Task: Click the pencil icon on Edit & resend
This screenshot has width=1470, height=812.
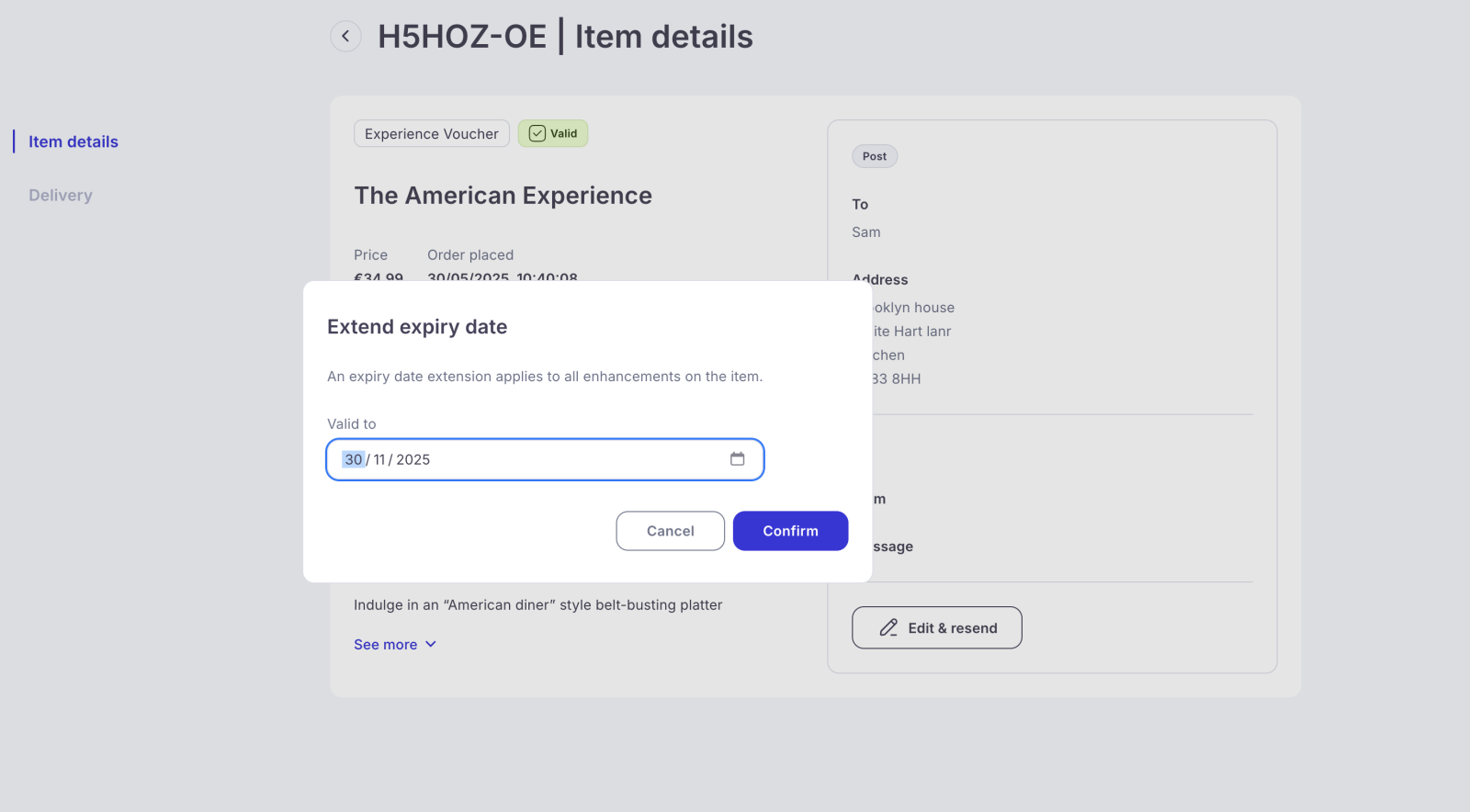Action: (x=888, y=628)
